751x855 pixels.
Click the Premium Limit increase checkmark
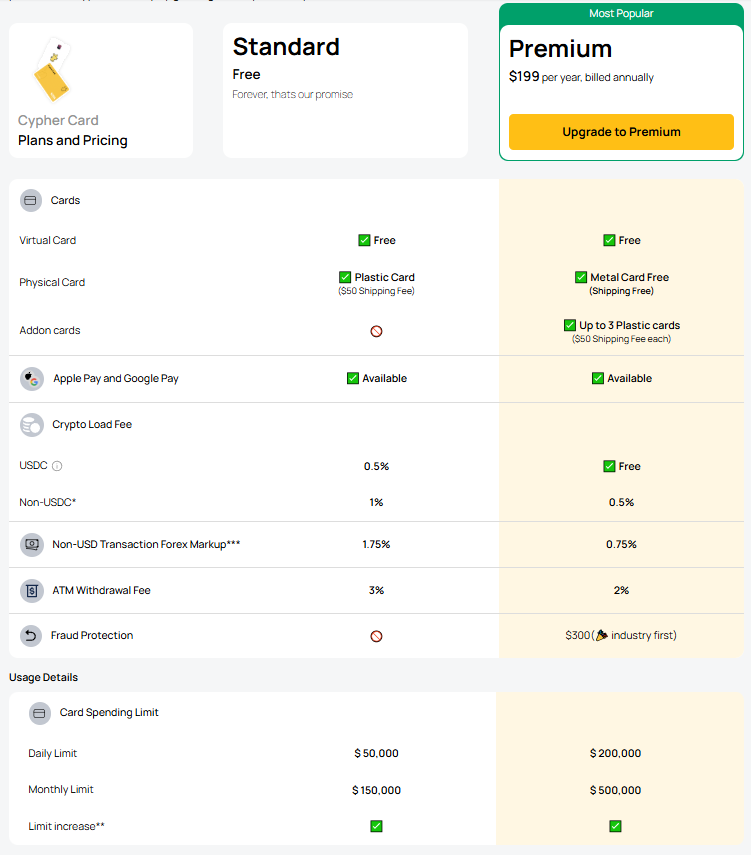click(x=615, y=826)
